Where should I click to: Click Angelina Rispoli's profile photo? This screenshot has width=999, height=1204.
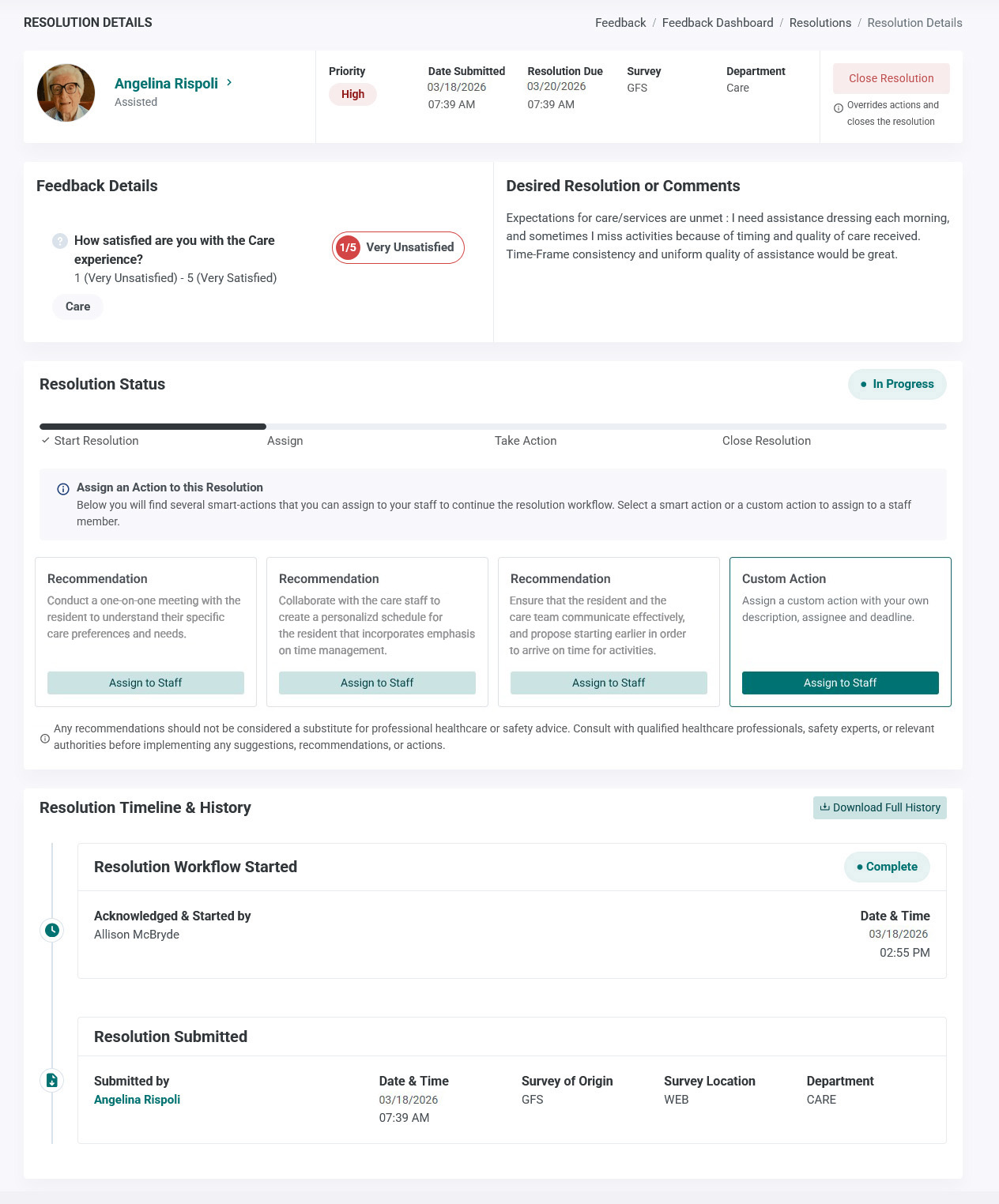click(66, 92)
